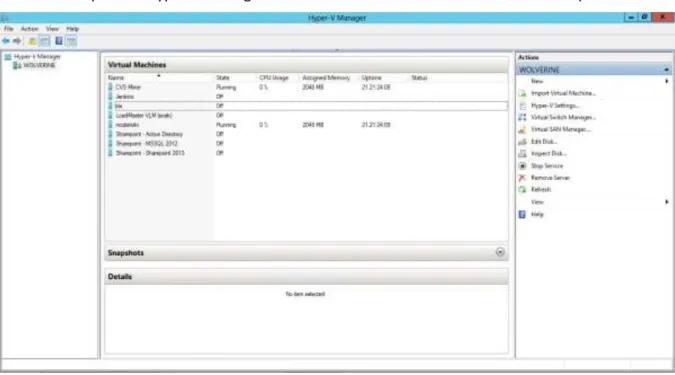This screenshot has height=375, width=675.
Task: Click the Hyper-V Manager tree root icon
Action: [x=8, y=57]
